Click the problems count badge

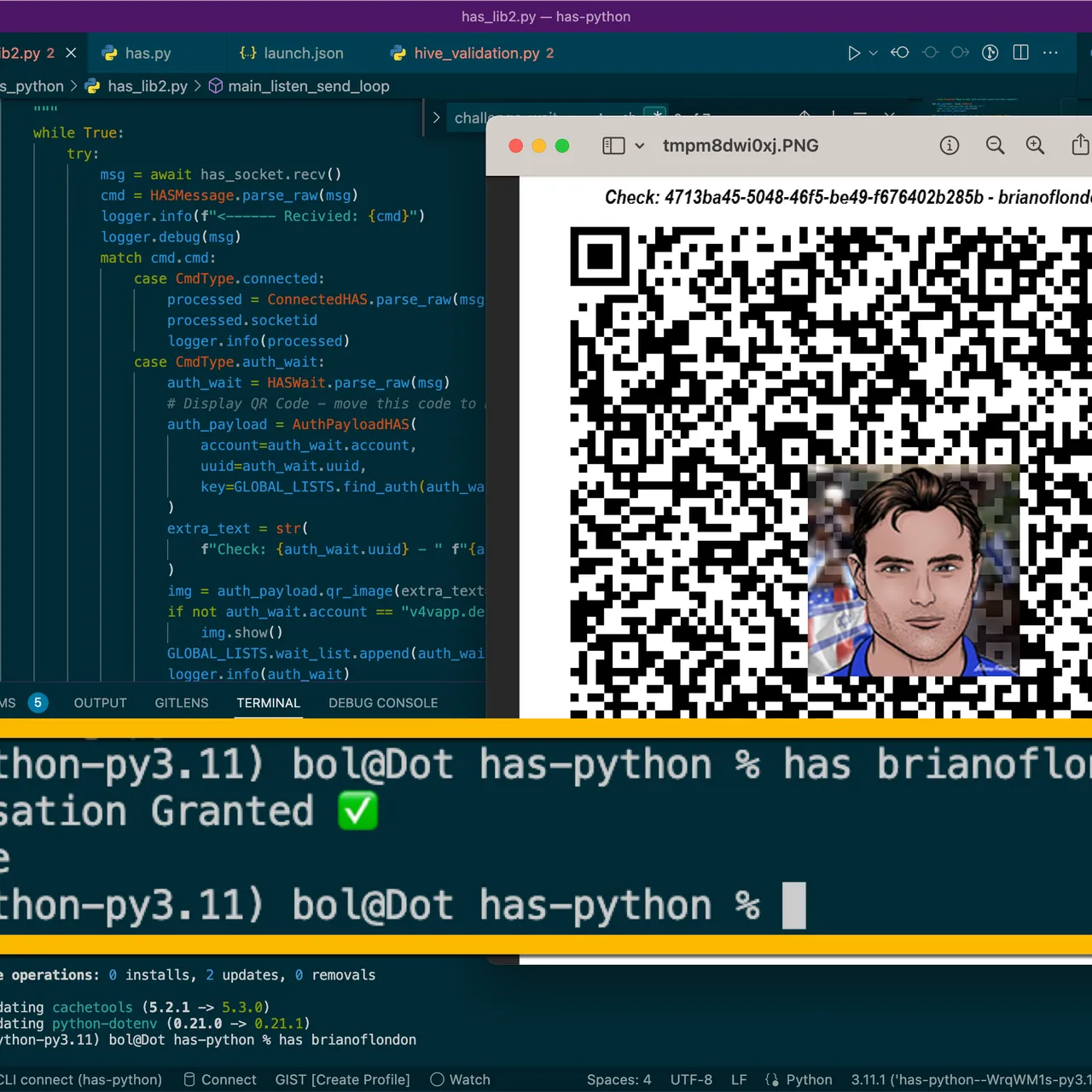click(38, 702)
